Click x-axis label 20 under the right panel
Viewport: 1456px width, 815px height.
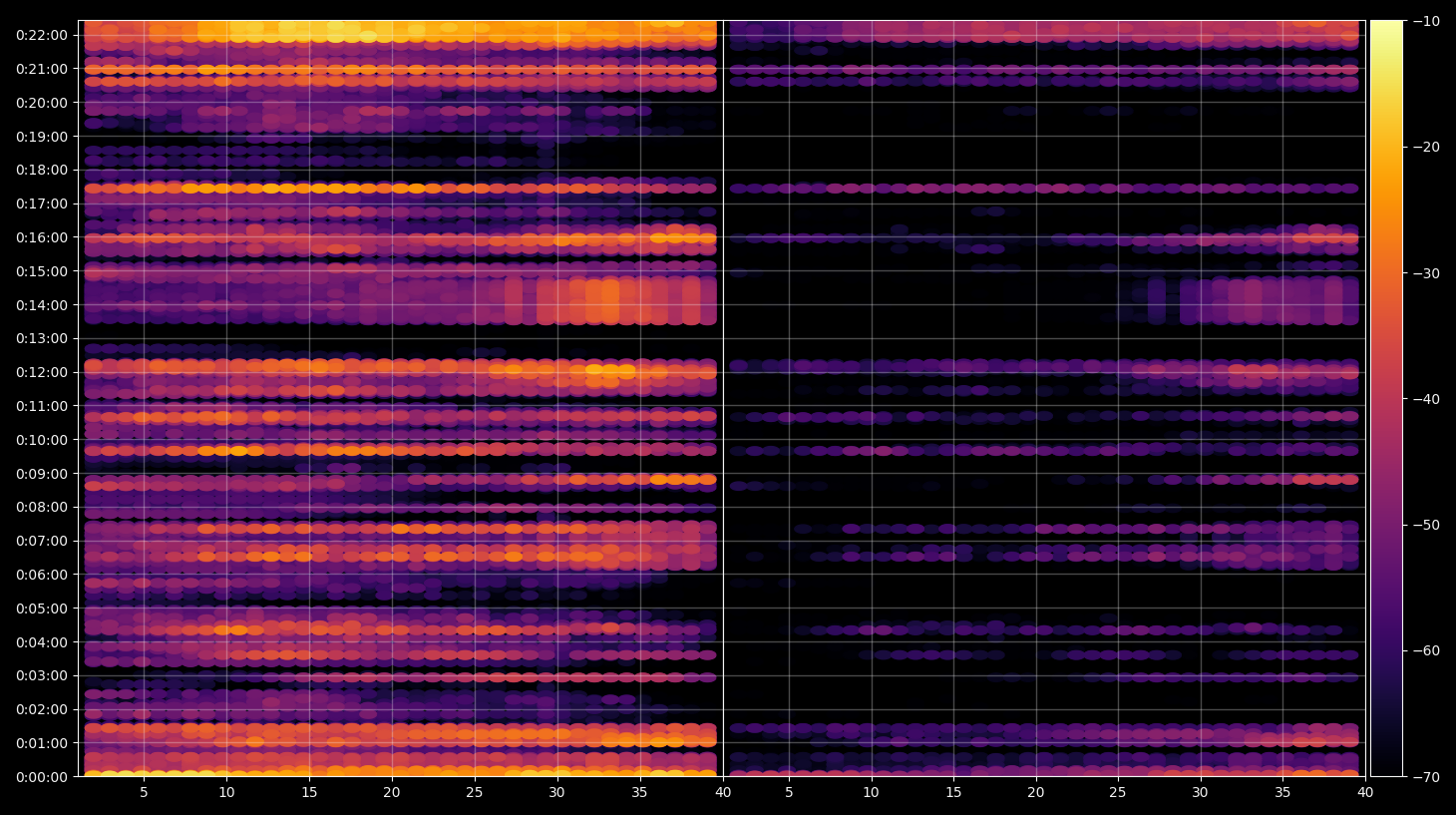click(1036, 793)
